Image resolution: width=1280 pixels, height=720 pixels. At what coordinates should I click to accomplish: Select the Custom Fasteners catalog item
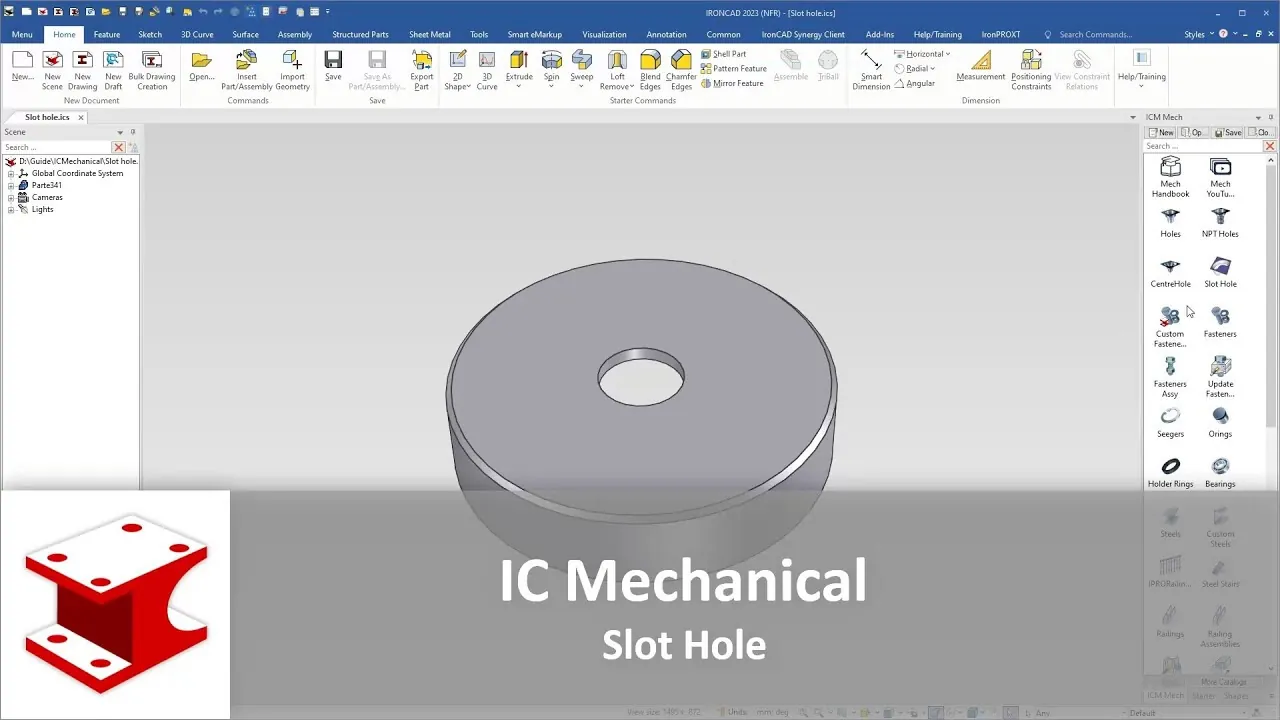coord(1170,328)
